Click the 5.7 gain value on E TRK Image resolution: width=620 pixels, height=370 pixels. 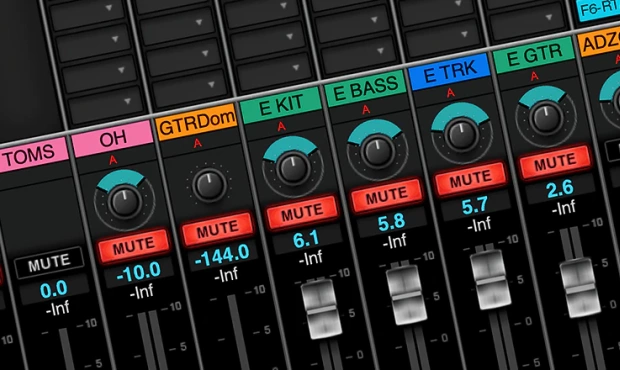(x=475, y=206)
